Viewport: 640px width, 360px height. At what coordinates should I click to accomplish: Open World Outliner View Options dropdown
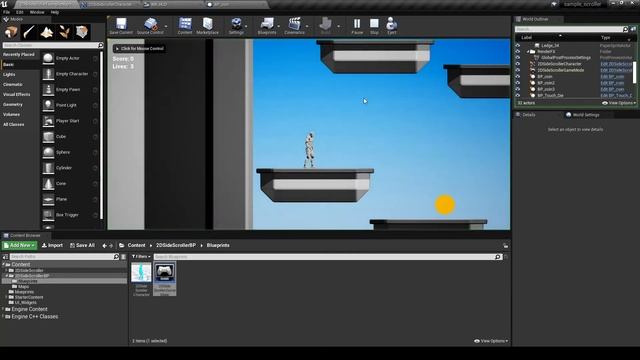click(x=619, y=103)
